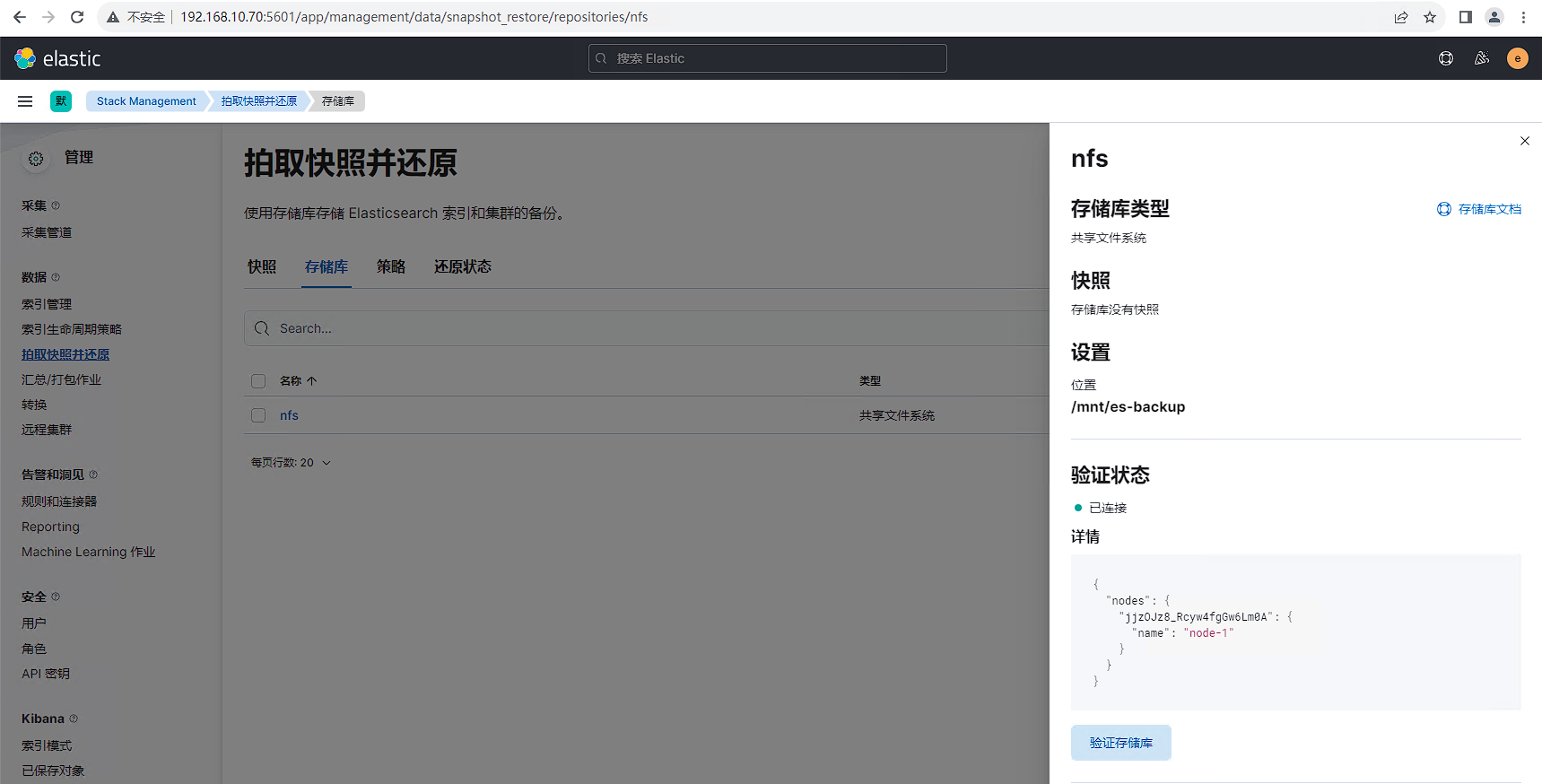
Task: Click the 验证存储库 button
Action: click(1121, 743)
